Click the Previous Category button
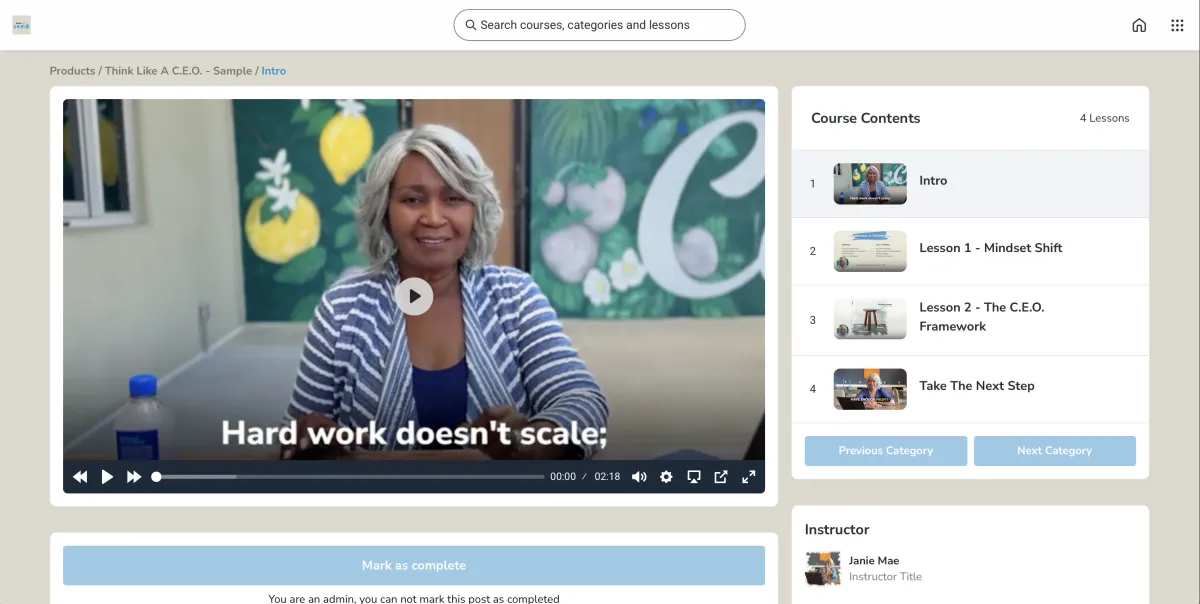 (886, 451)
